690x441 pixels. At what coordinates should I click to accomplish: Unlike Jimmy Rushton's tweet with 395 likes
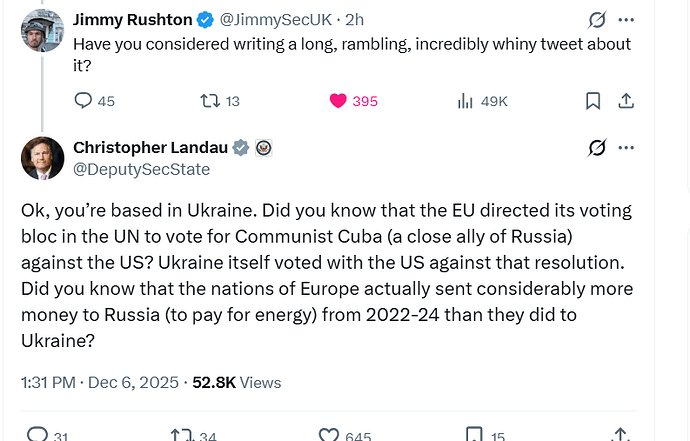pos(337,101)
